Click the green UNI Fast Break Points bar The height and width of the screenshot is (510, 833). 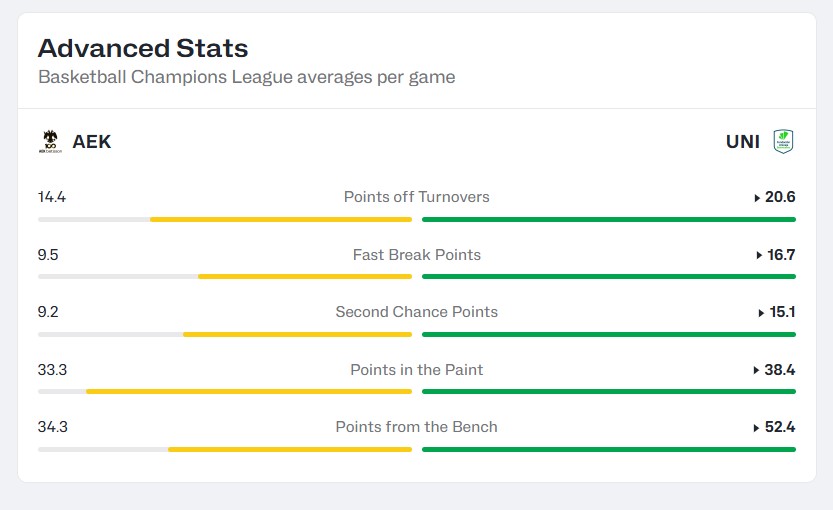tap(609, 277)
